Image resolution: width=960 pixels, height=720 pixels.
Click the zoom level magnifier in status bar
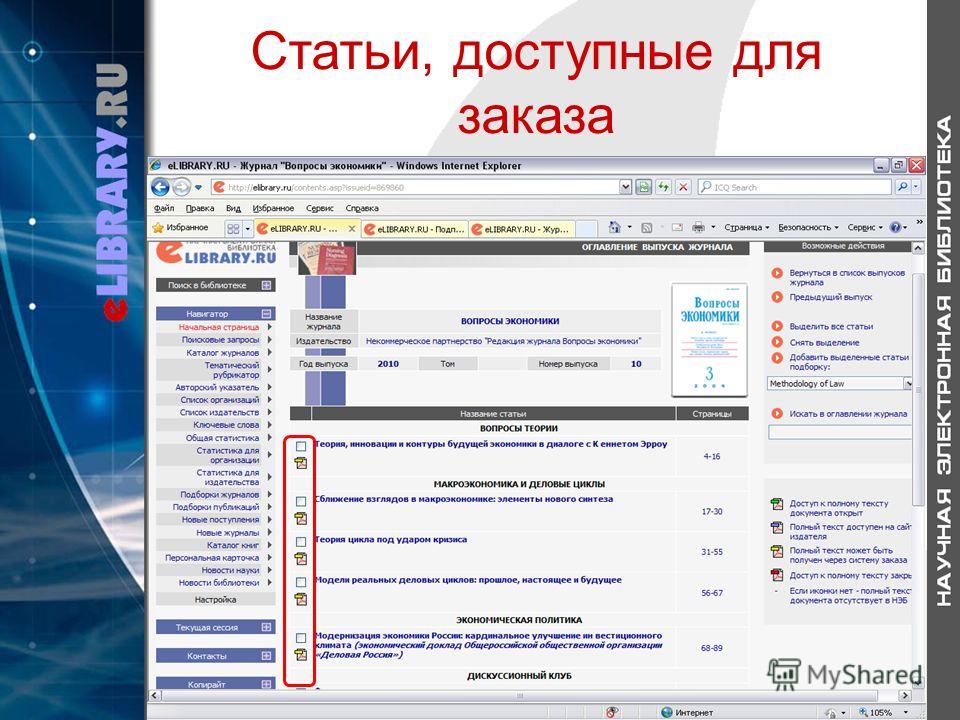(x=863, y=712)
